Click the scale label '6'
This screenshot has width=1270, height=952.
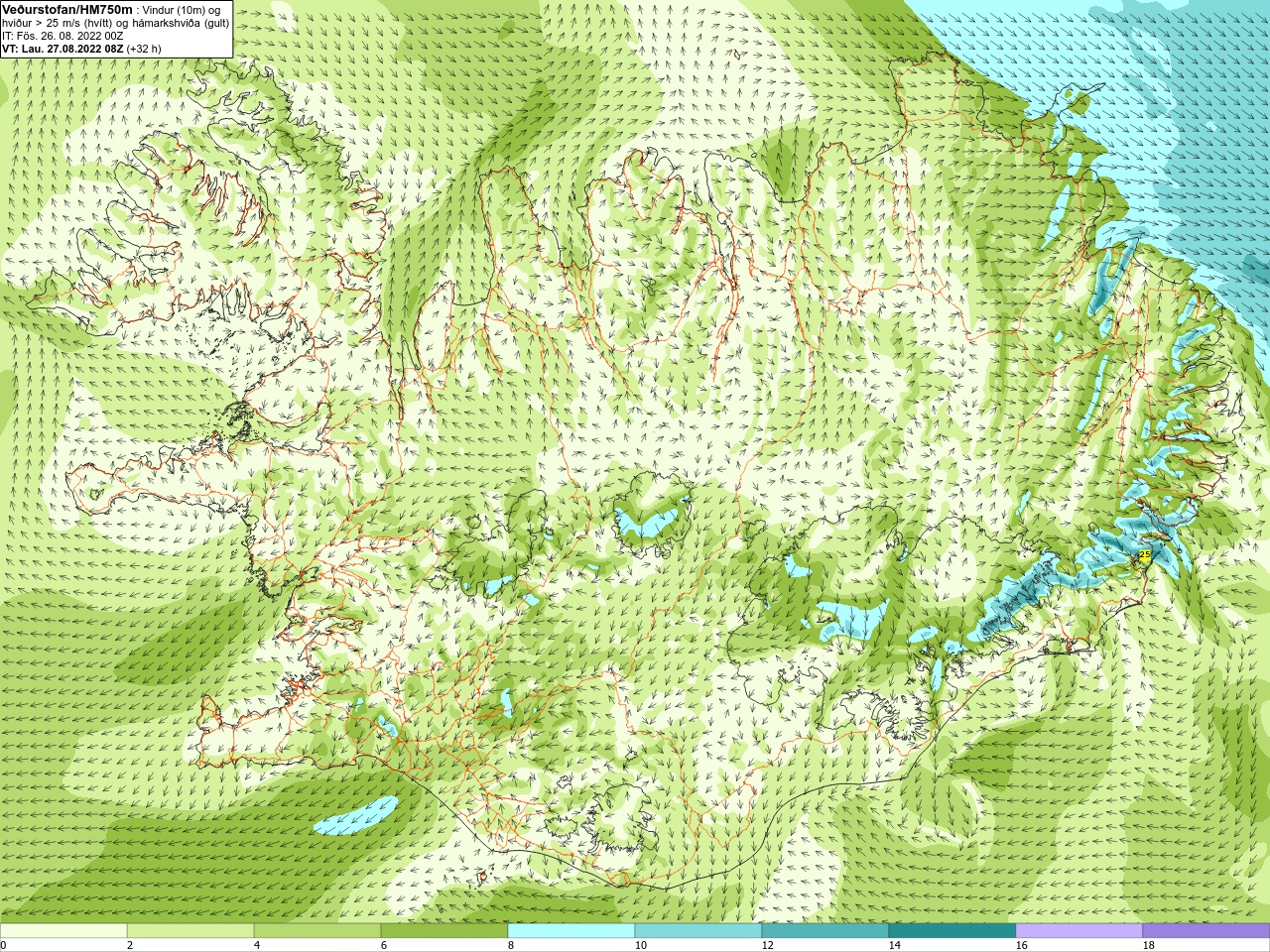[x=384, y=946]
